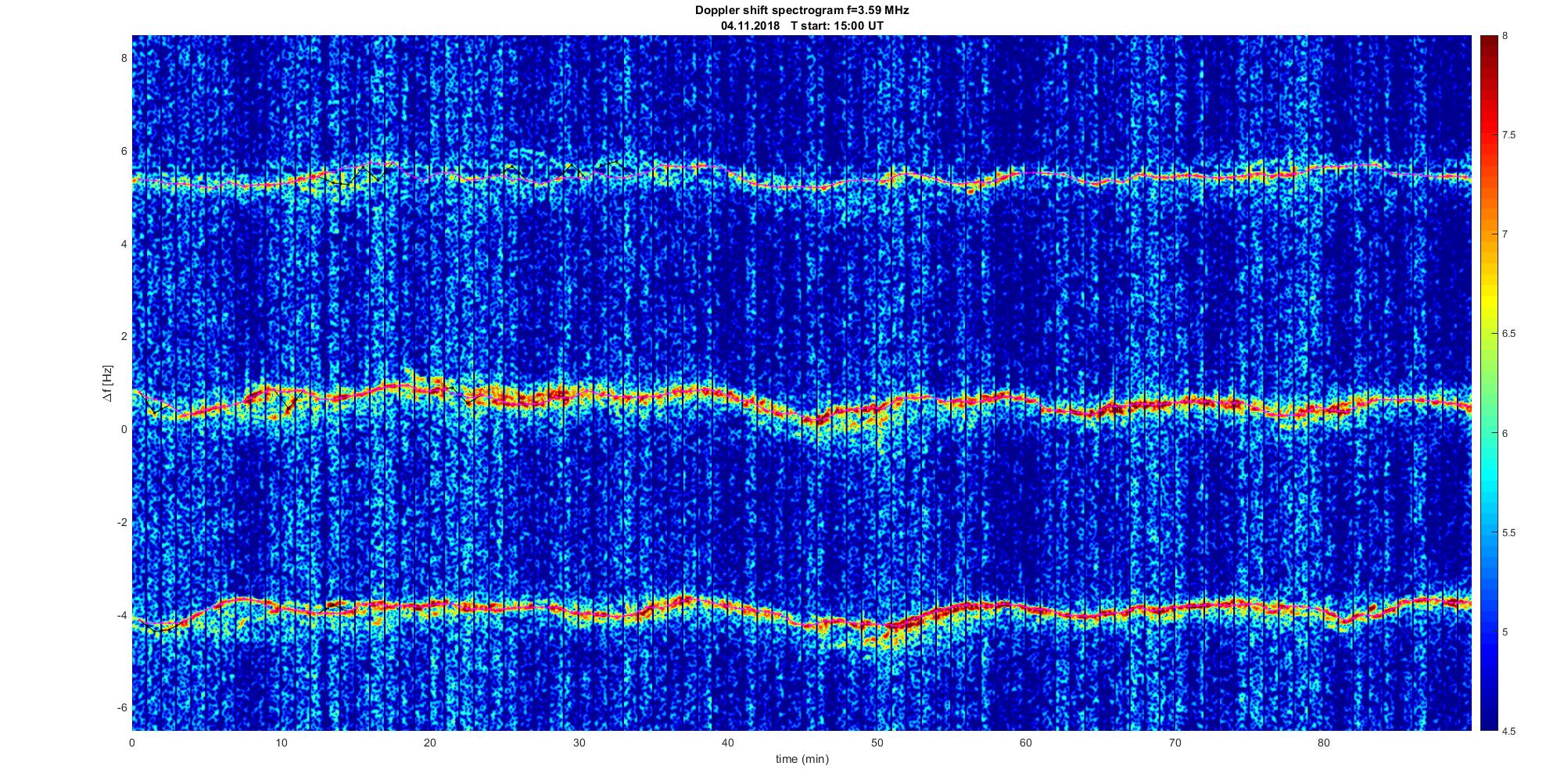Click the 6.5 tick label on the colorbar
The image size is (1564, 784).
1508,334
